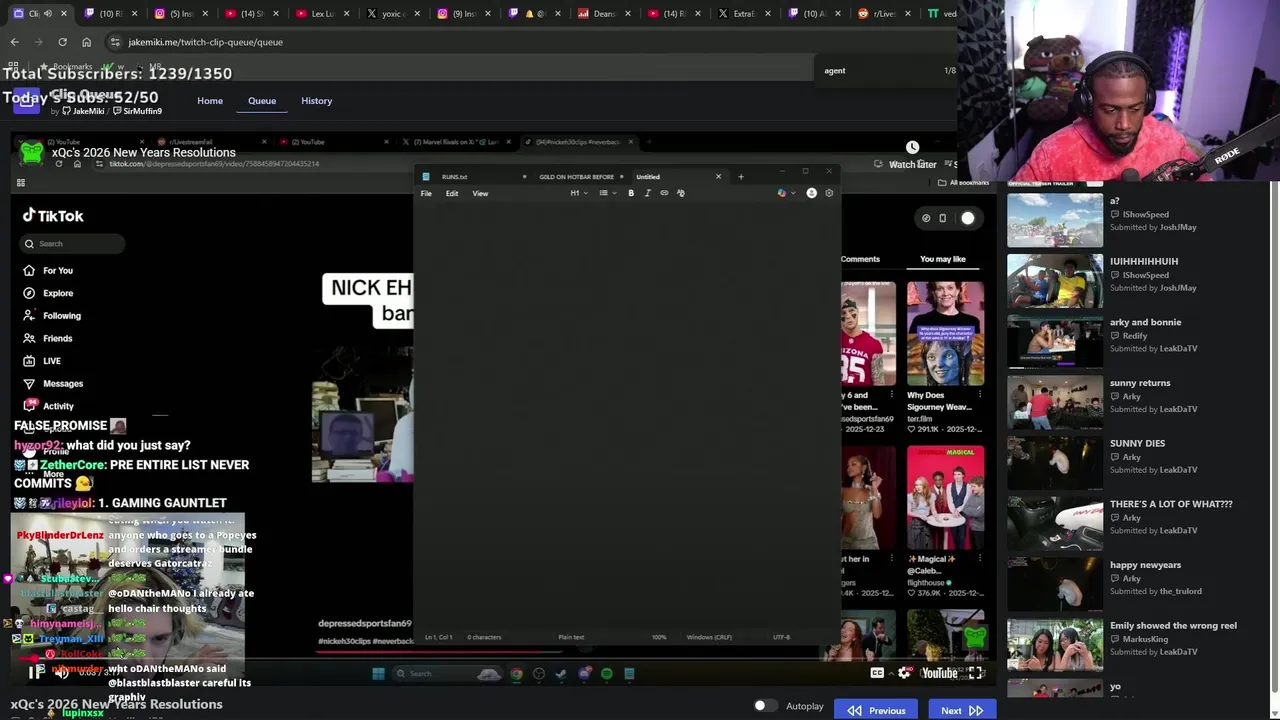Screen dimensions: 1280x720
Task: Open Notepad settings gear
Action: (x=829, y=193)
